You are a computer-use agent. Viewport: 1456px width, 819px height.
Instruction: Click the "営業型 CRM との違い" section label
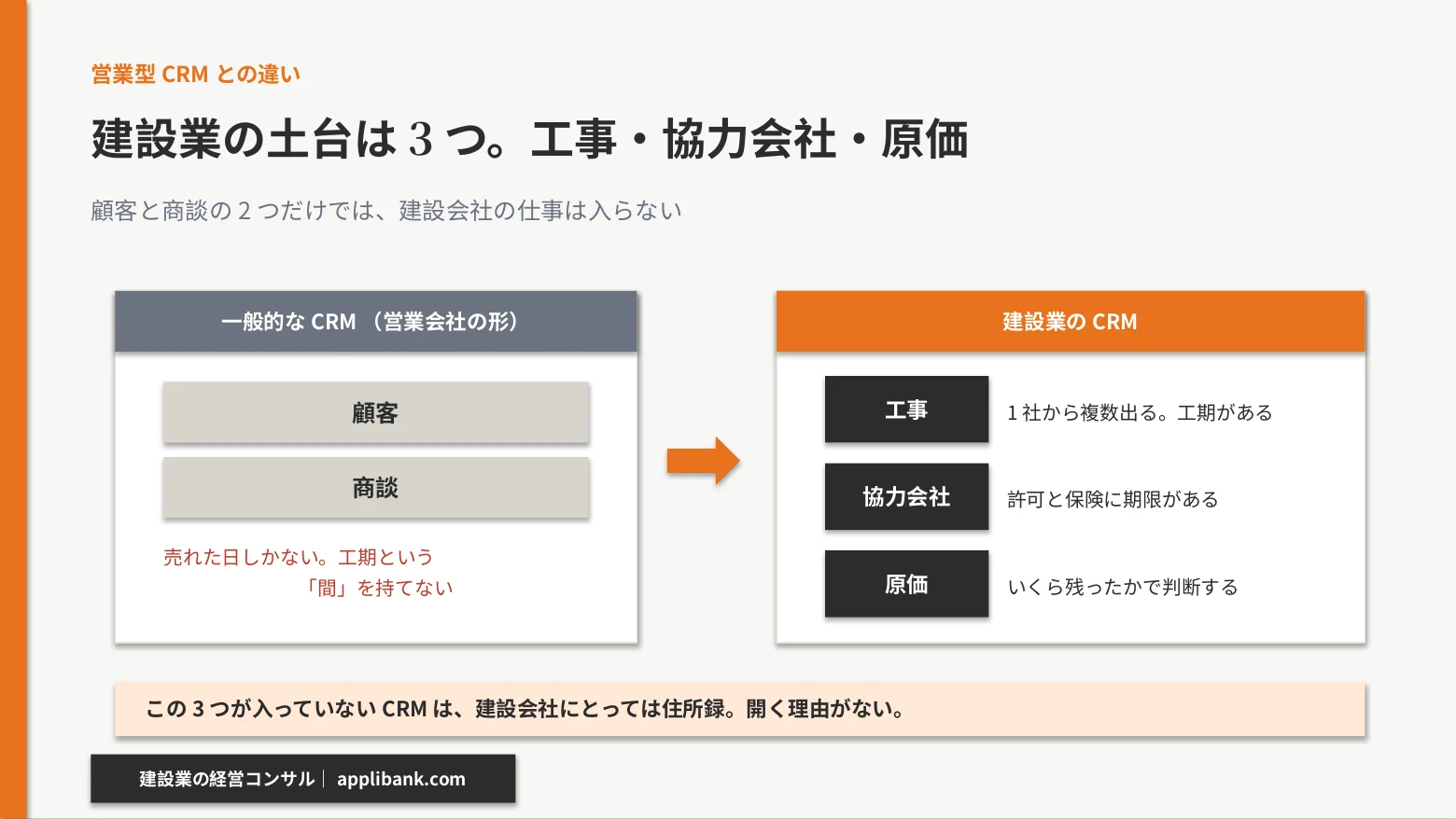[x=196, y=75]
